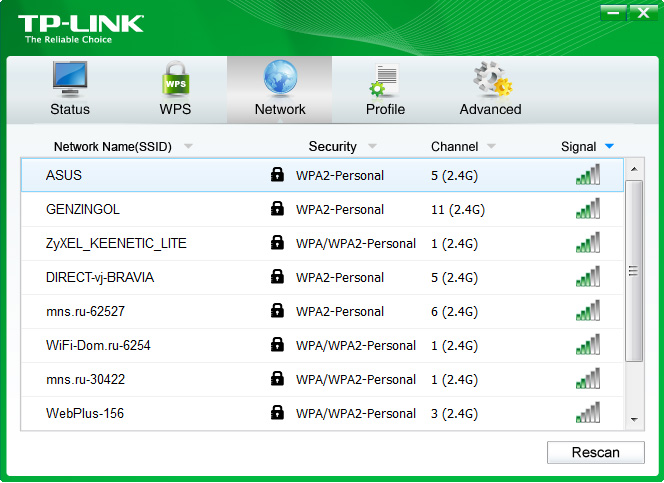Switch to the WPS tab label
This screenshot has width=664, height=483.
point(175,109)
